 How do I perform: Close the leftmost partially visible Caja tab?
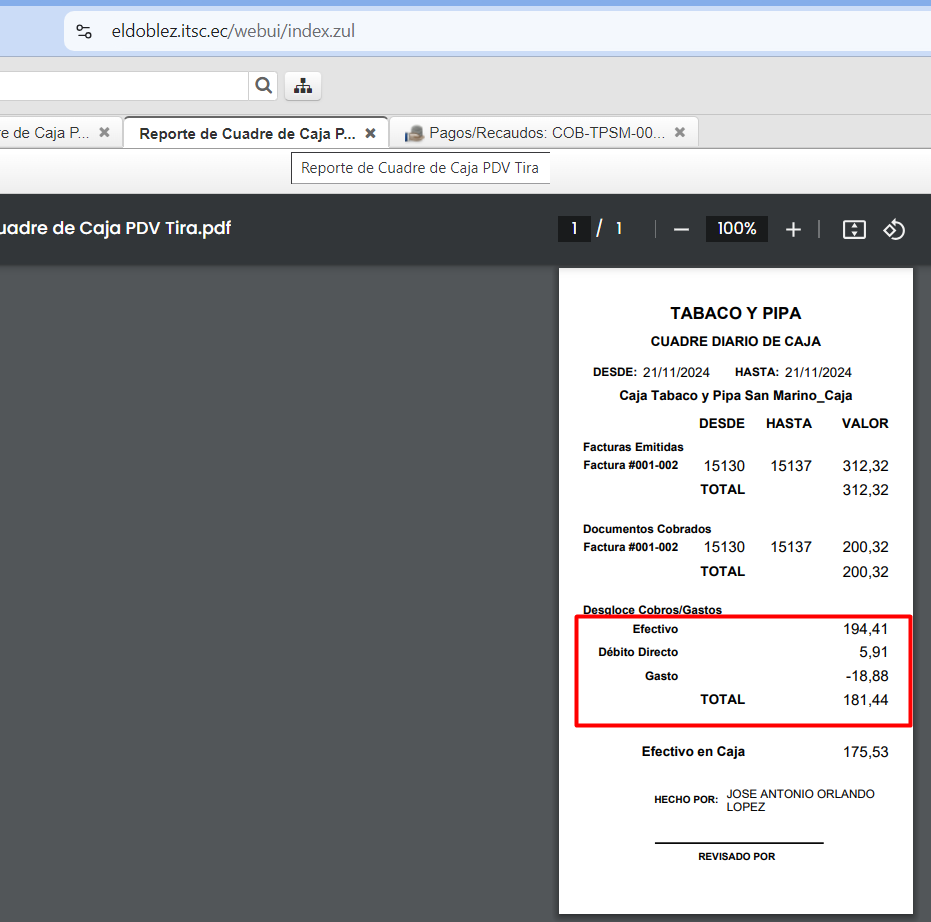[x=104, y=132]
